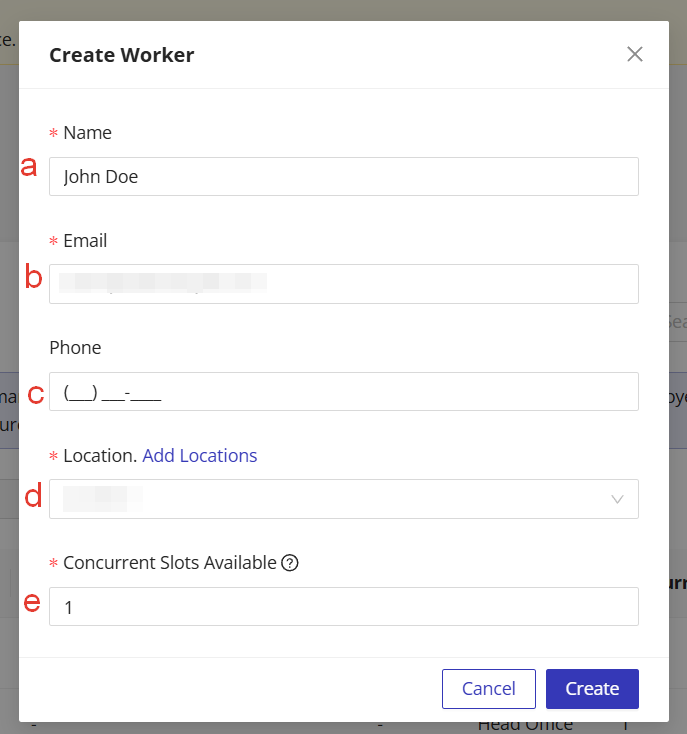
Task: Focus the Name field containing John Doe
Action: pyautogui.click(x=343, y=177)
